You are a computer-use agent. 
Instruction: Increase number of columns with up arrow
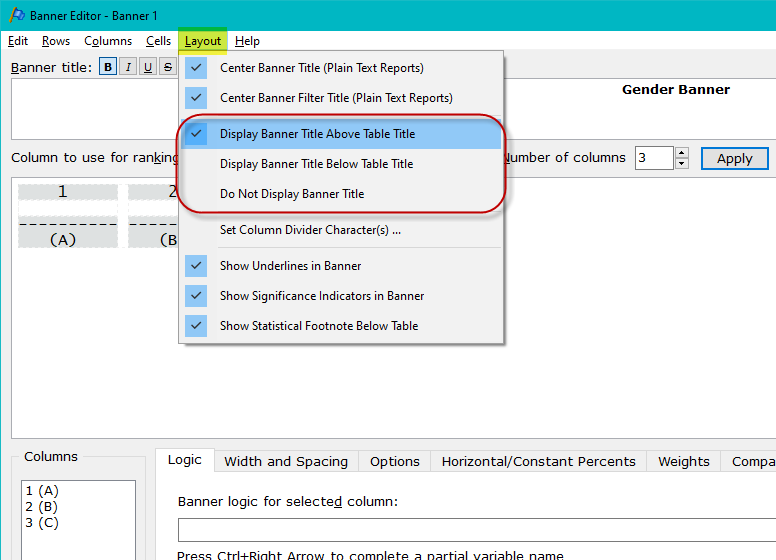click(x=682, y=153)
